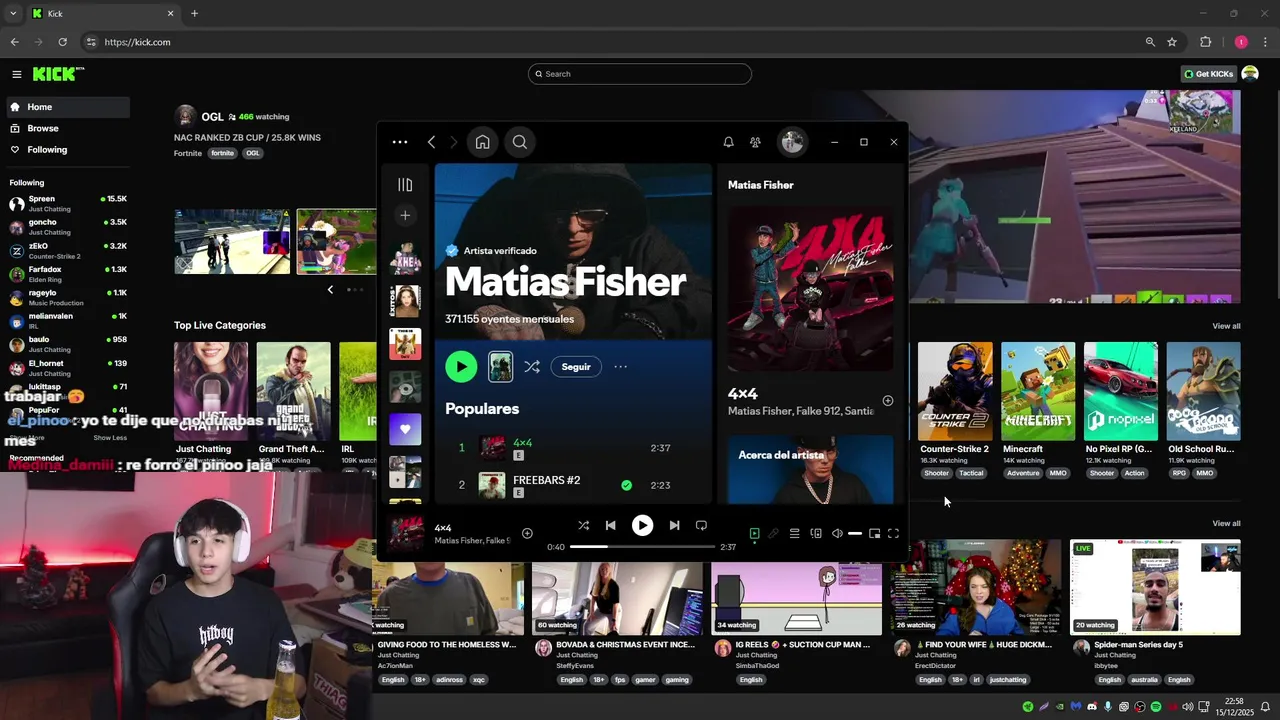Mute Spotify with the speaker icon

837,534
